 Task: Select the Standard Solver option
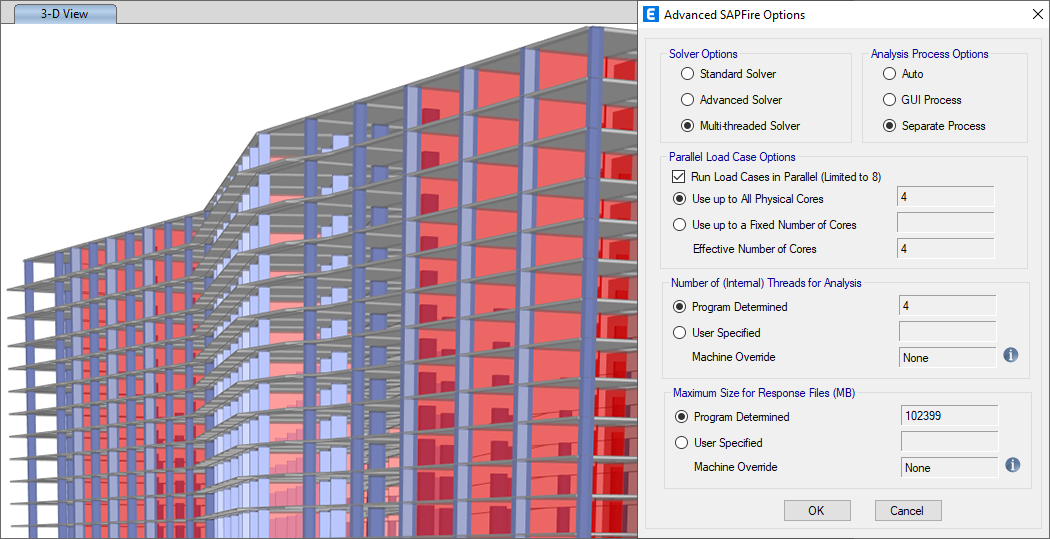pyautogui.click(x=728, y=74)
